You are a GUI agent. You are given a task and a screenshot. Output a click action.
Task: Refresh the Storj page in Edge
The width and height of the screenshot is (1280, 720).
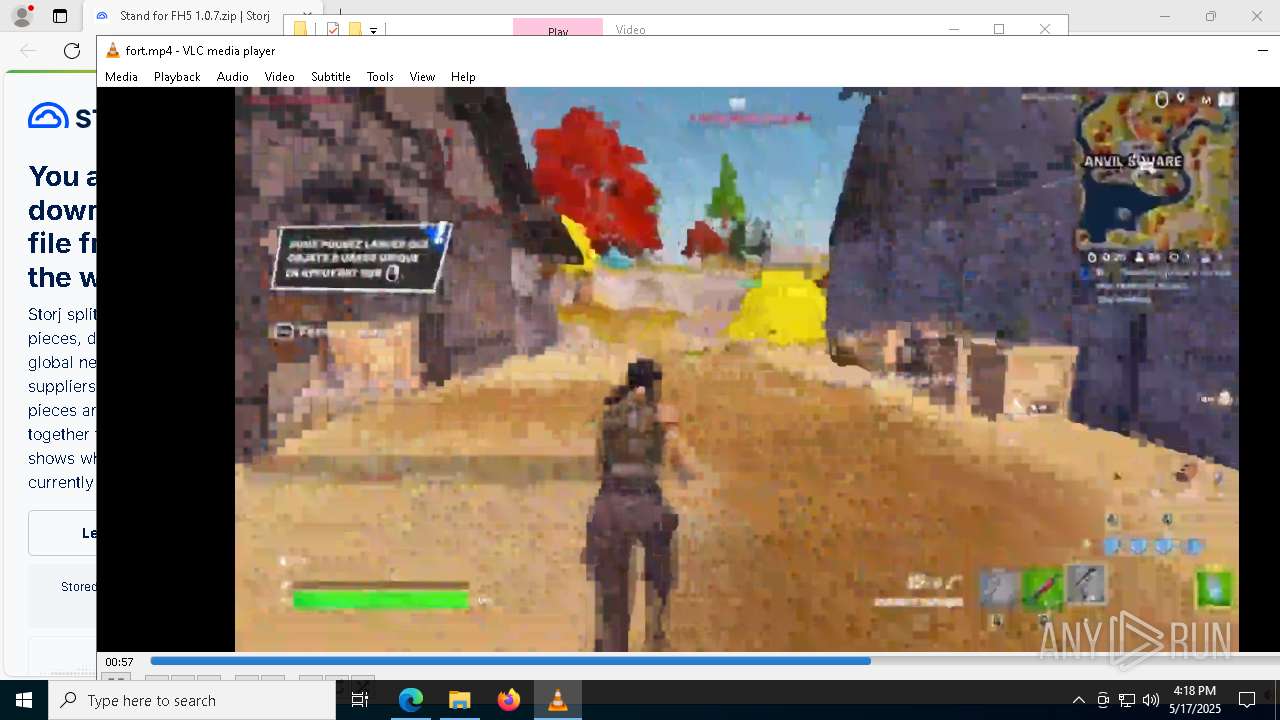pyautogui.click(x=72, y=51)
